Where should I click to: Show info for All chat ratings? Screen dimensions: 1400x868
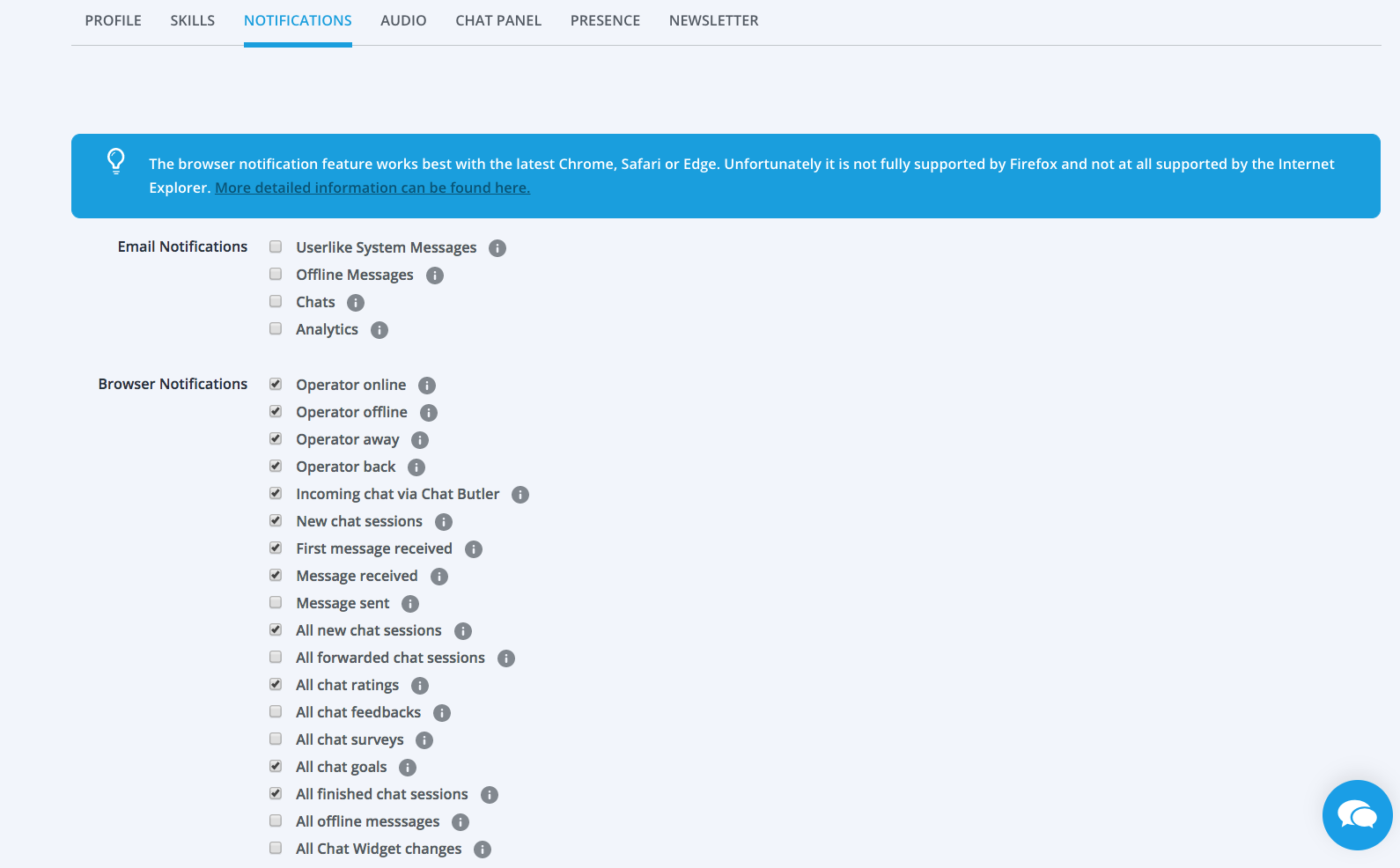[x=420, y=686]
